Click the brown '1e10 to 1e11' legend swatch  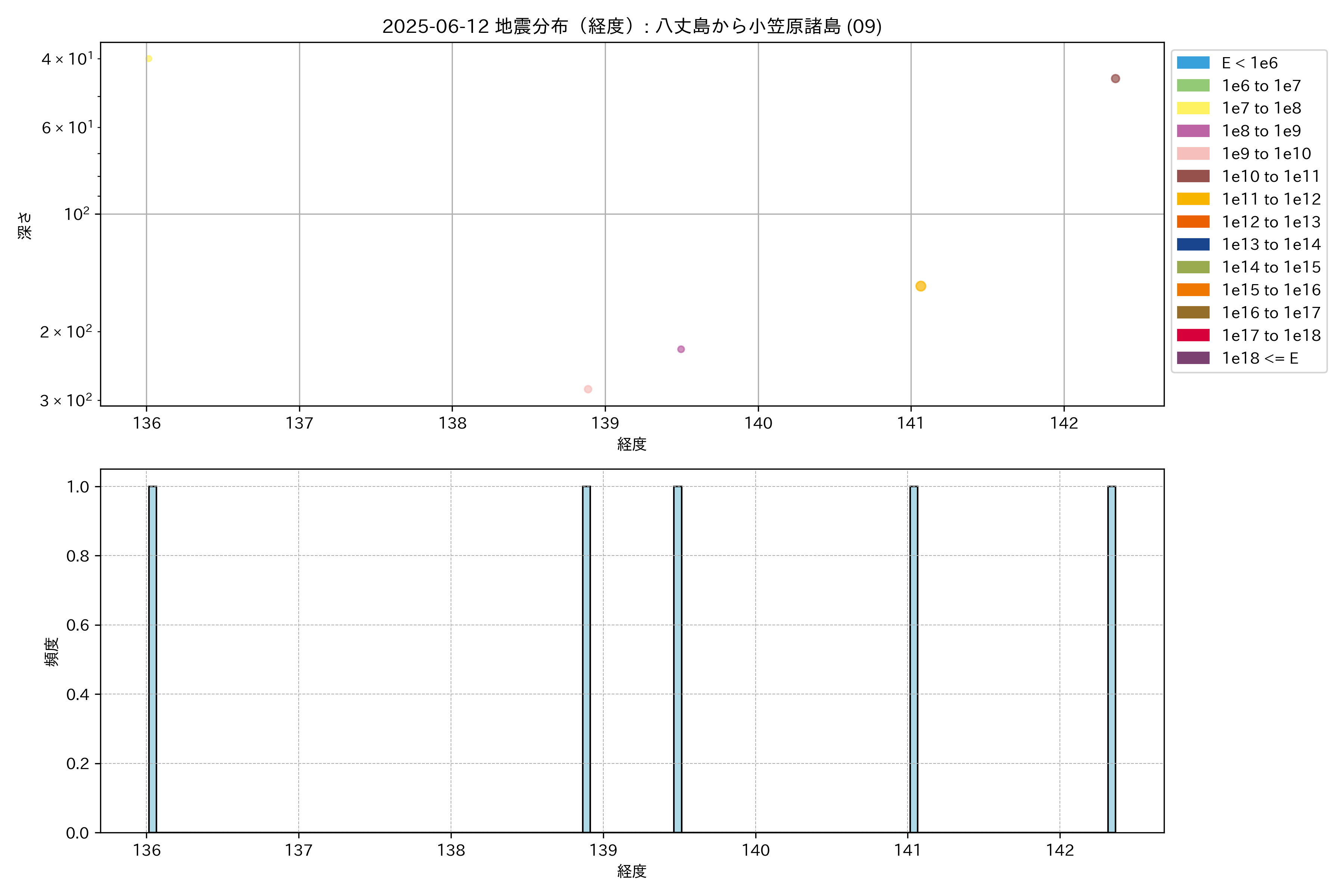click(1193, 177)
